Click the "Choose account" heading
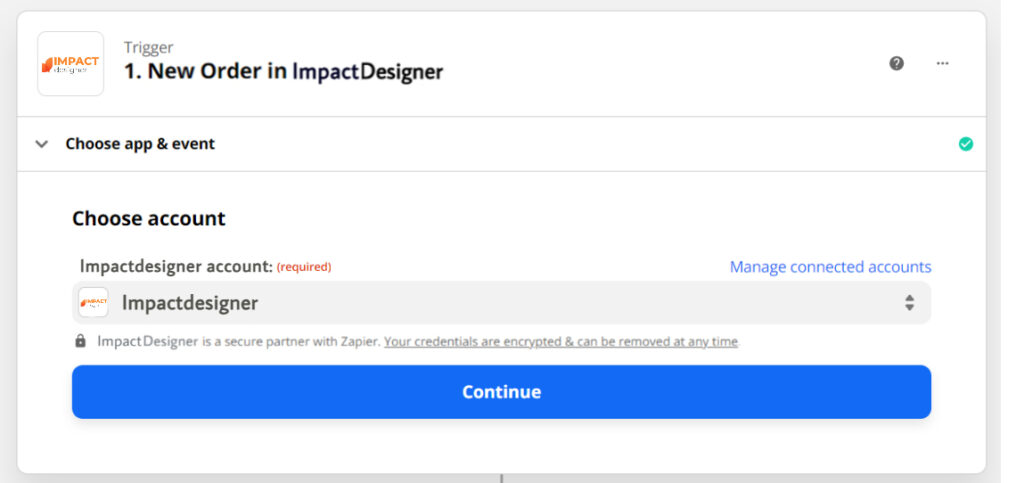This screenshot has height=483, width=1024. coord(149,218)
